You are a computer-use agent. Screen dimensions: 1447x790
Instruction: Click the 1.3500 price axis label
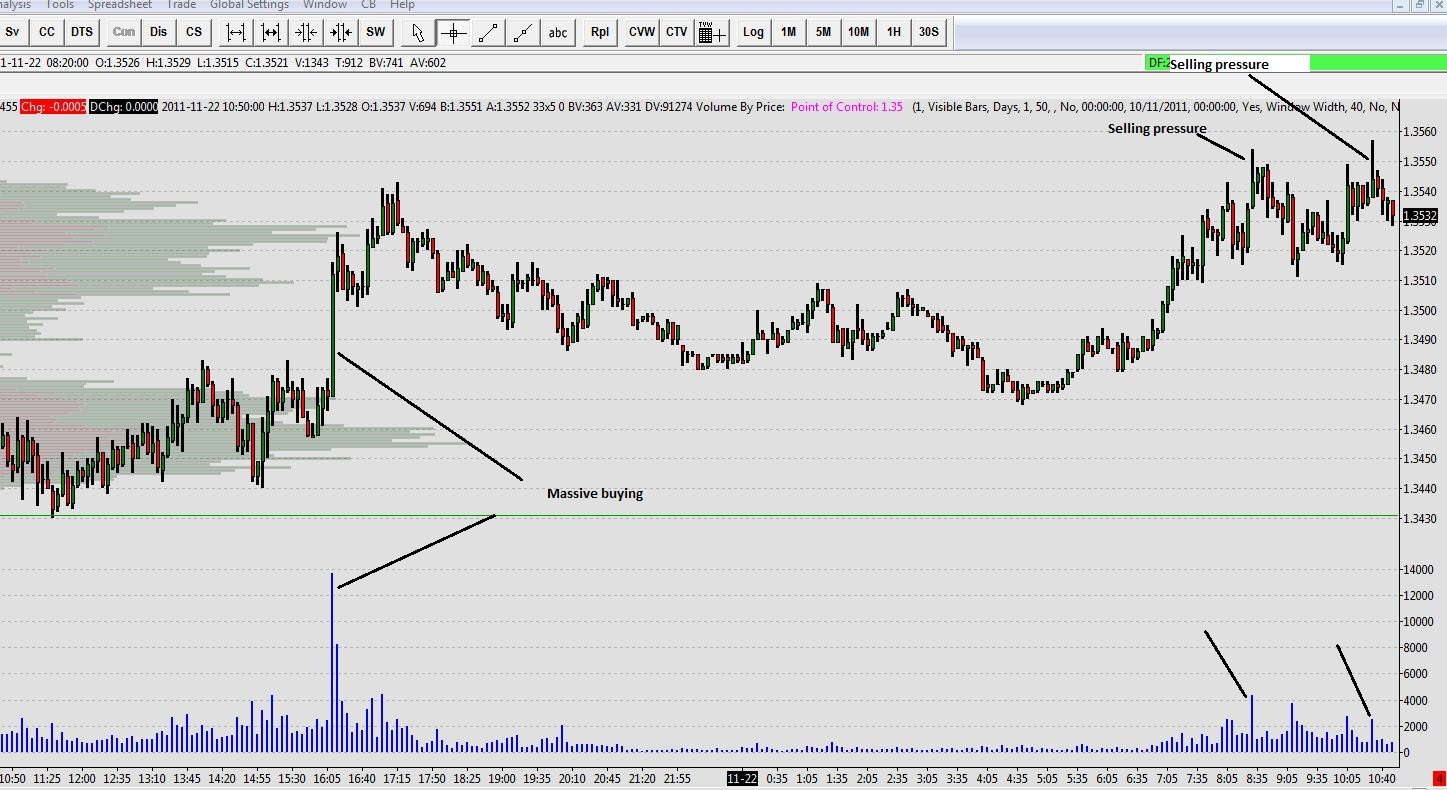pyautogui.click(x=1421, y=310)
